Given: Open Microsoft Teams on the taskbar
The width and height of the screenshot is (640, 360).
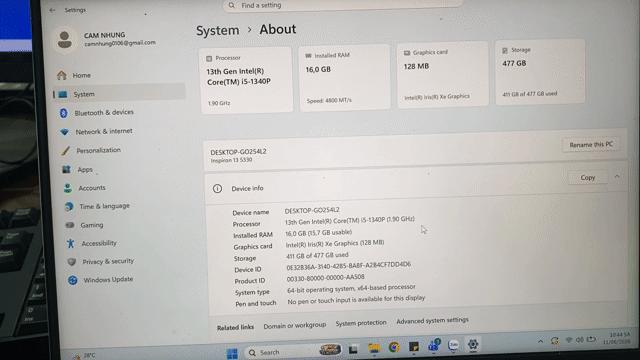Looking at the screenshot, I should (433, 346).
